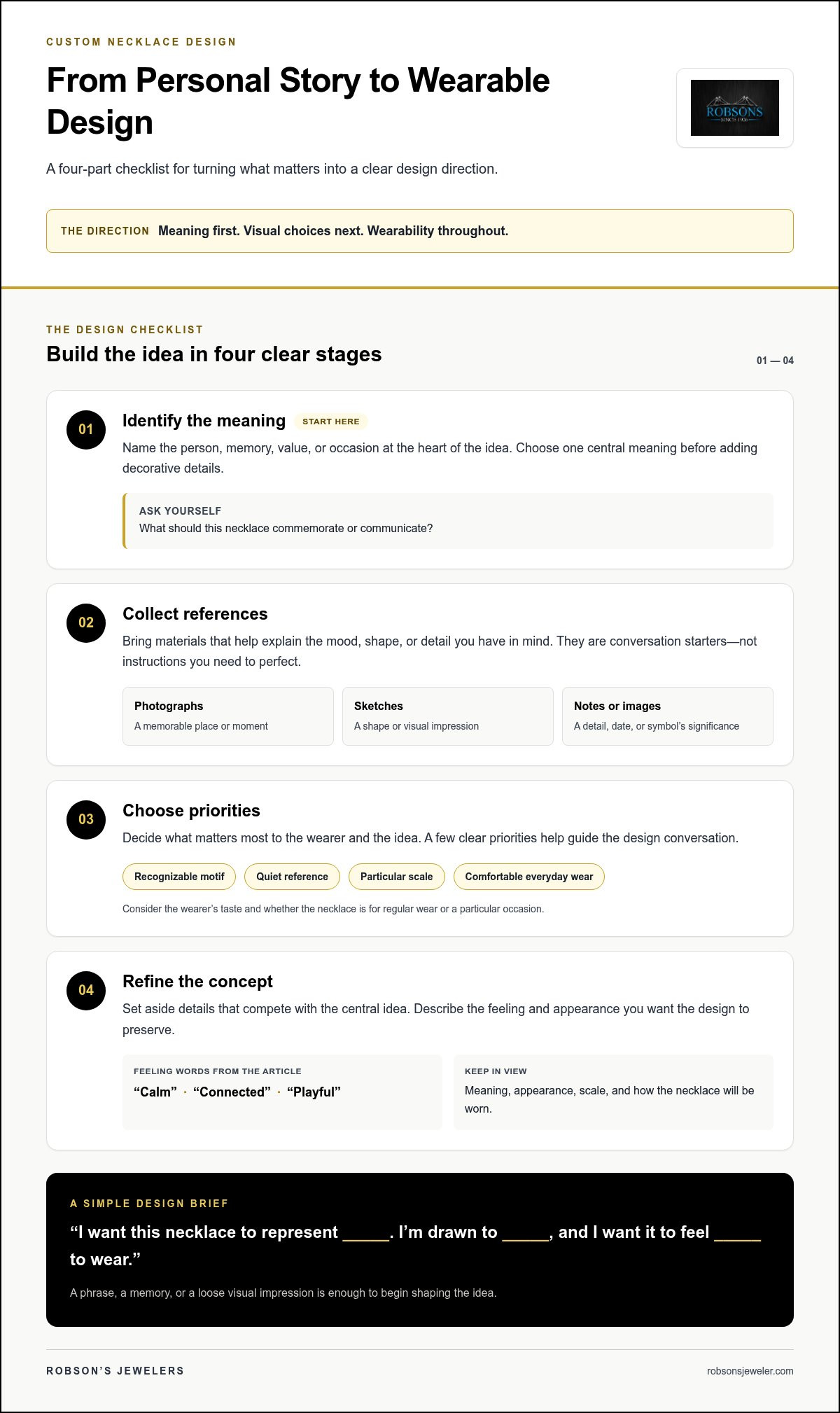Image resolution: width=840 pixels, height=1413 pixels.
Task: Click the "Connected" feeling word
Action: coord(232,1092)
